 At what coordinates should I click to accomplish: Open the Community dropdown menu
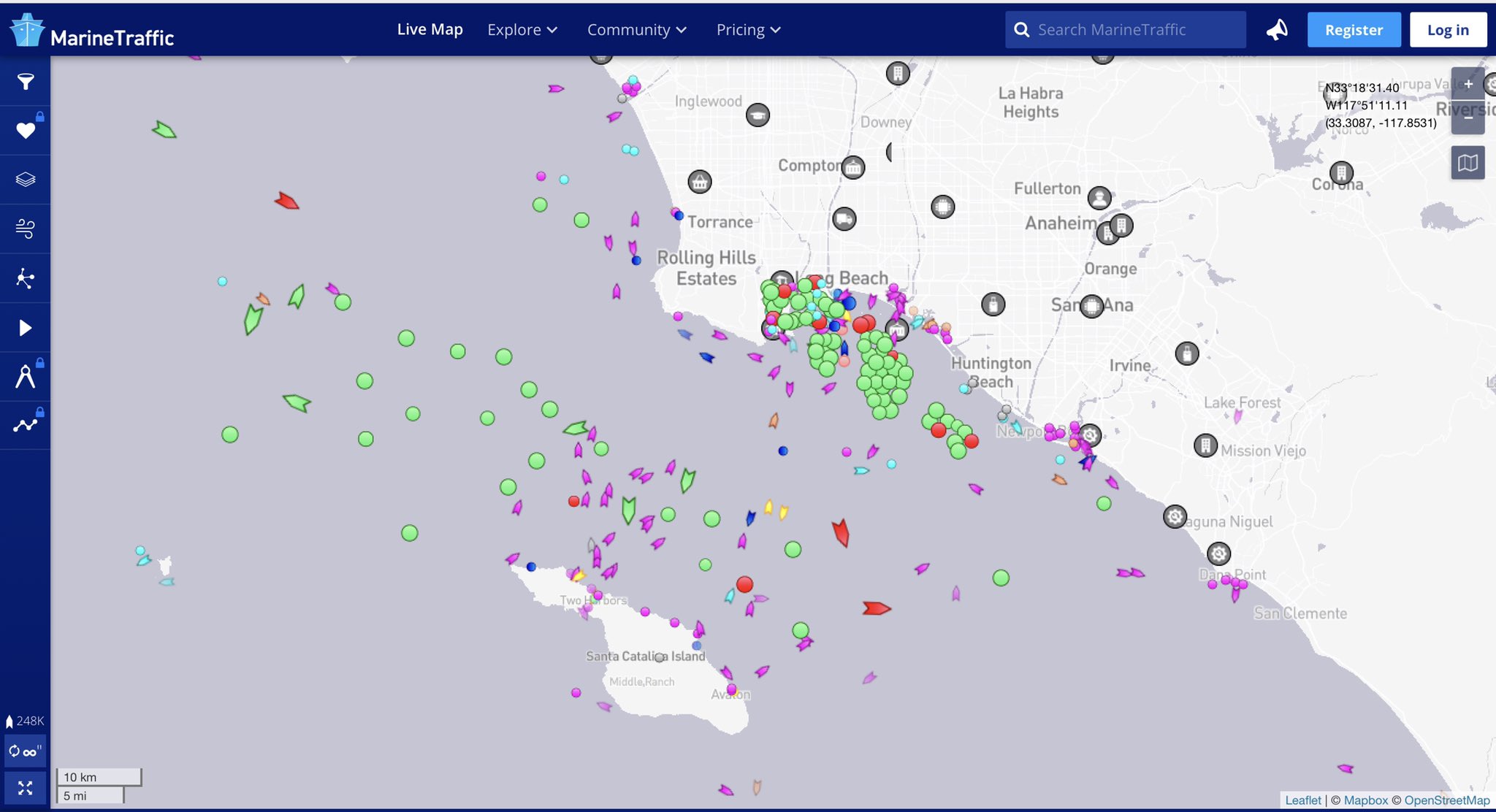pyautogui.click(x=636, y=29)
